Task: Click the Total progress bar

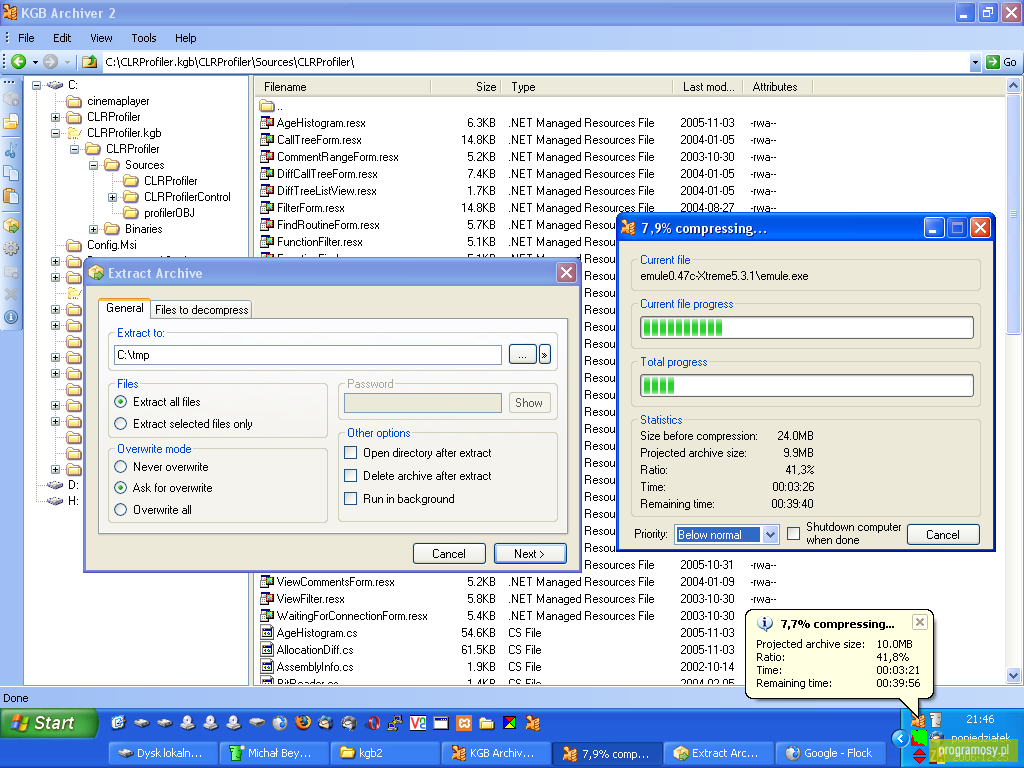Action: (x=807, y=385)
